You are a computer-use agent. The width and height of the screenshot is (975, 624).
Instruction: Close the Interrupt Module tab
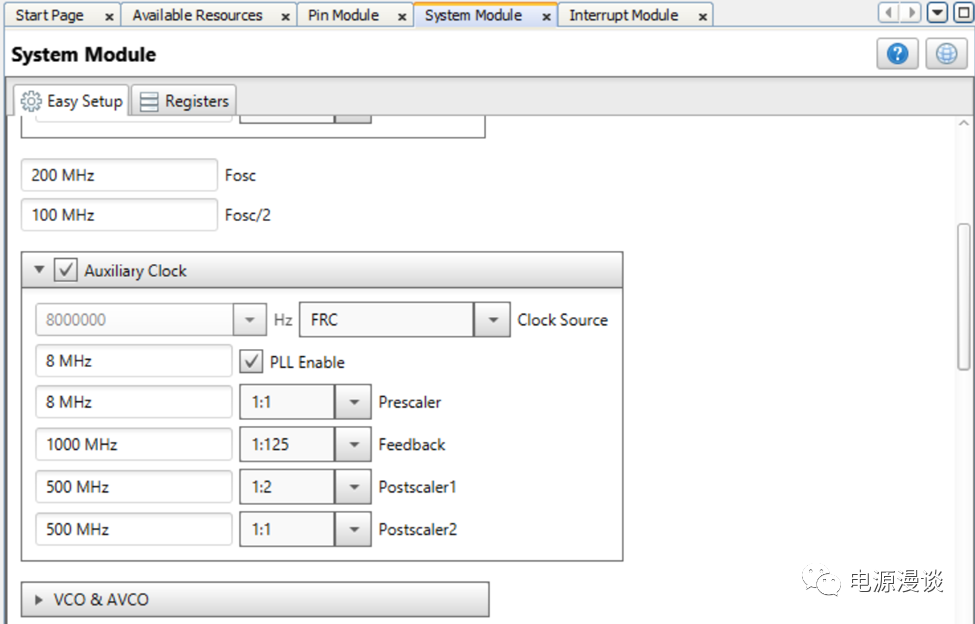(x=702, y=17)
